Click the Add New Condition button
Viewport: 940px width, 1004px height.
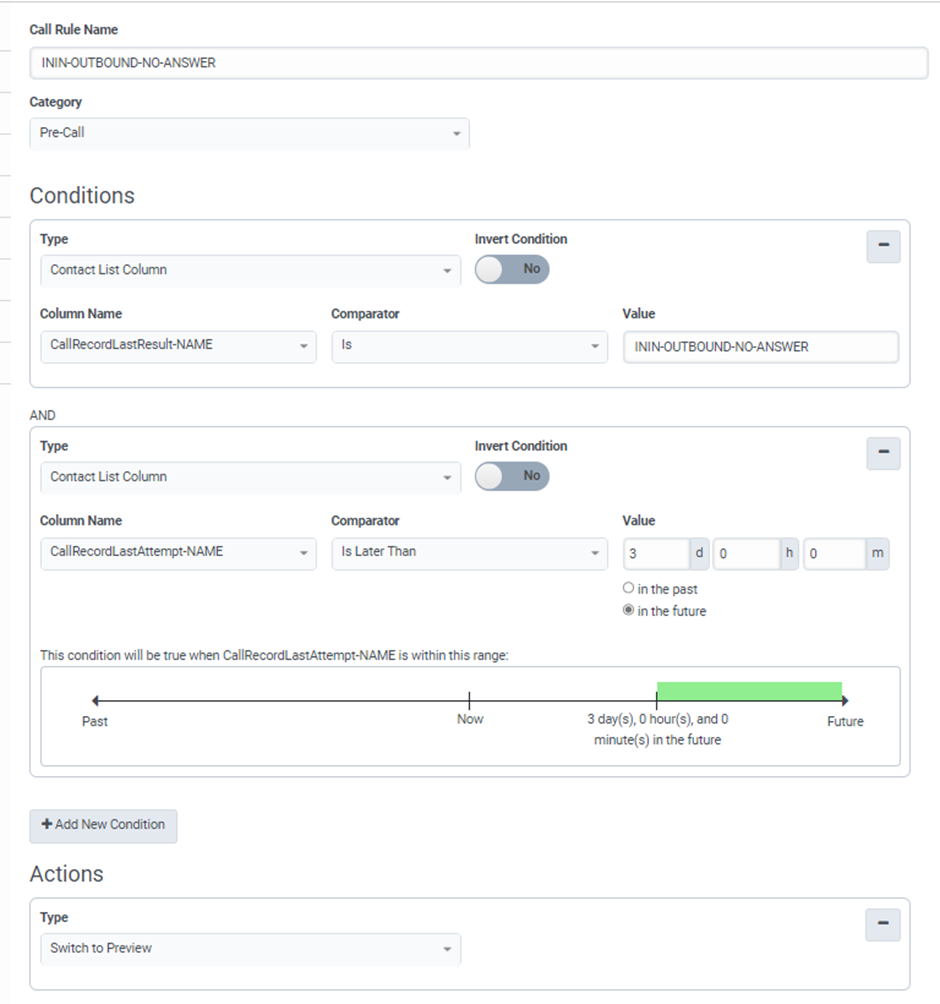click(x=103, y=825)
